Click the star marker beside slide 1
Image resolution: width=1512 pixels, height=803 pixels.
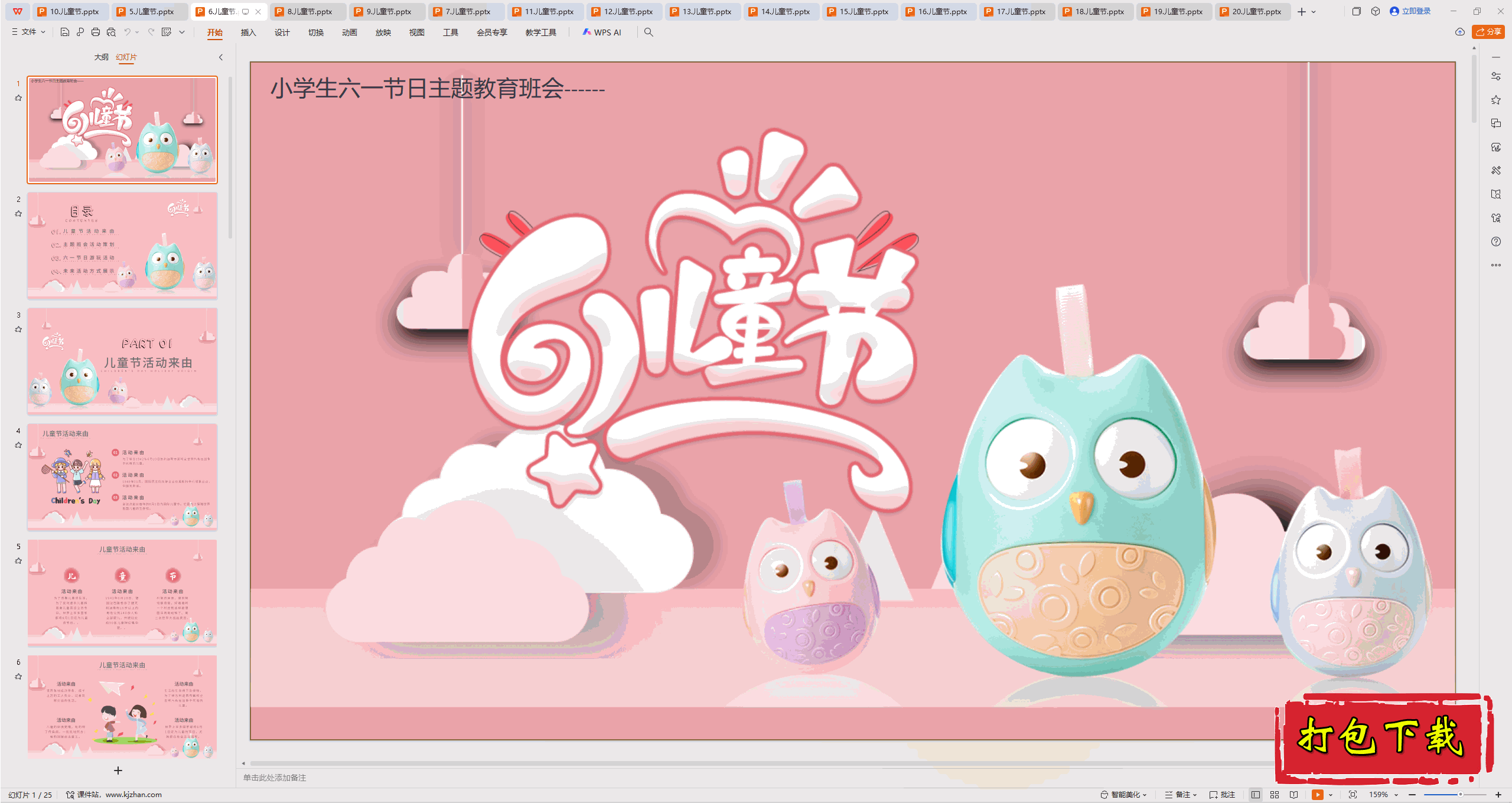coord(18,98)
